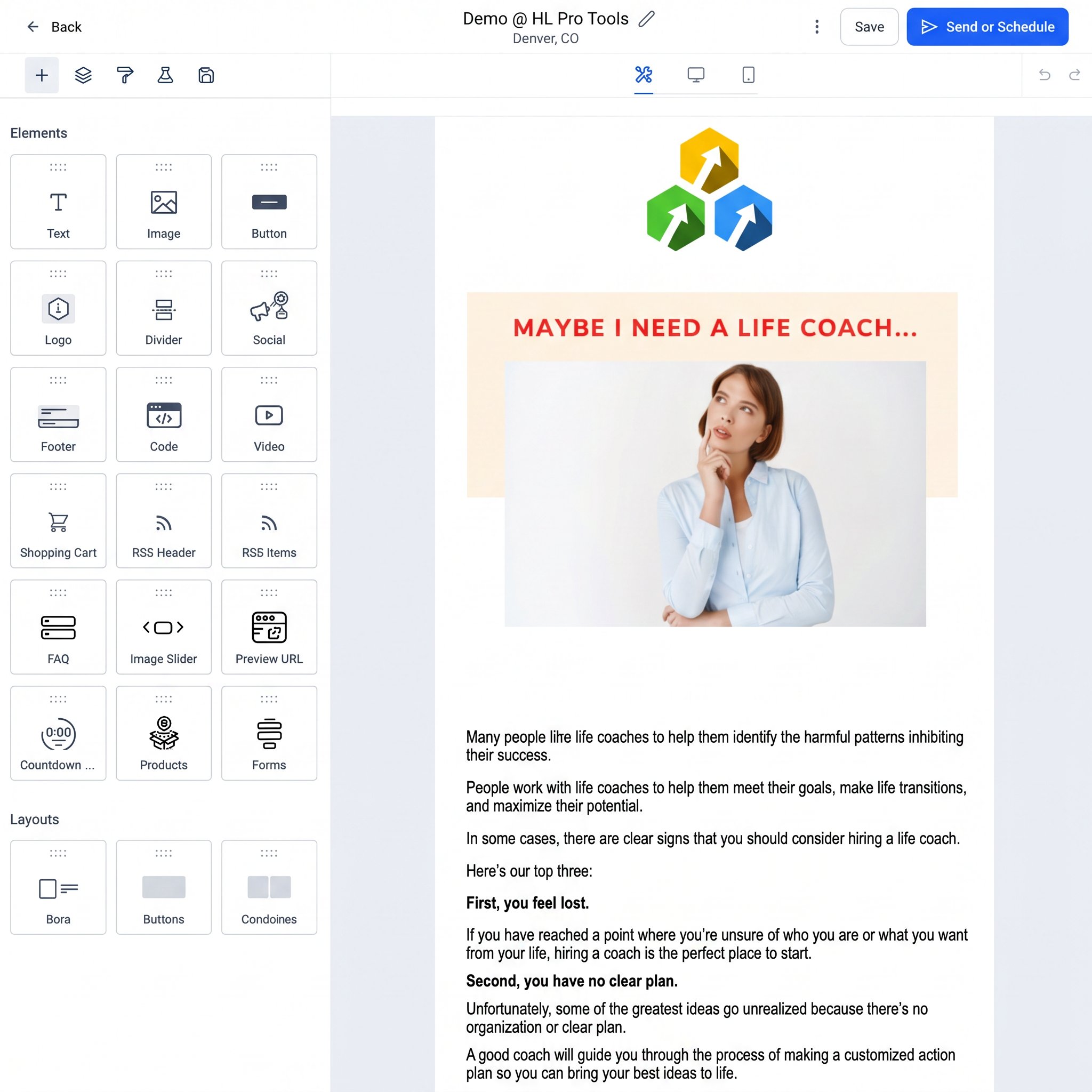The height and width of the screenshot is (1092, 1092).
Task: Click Send or Schedule
Action: pos(987,27)
